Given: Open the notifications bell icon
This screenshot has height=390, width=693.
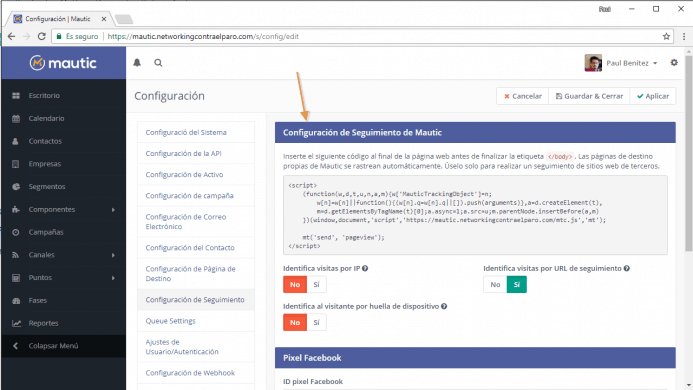Looking at the screenshot, I should tap(137, 63).
